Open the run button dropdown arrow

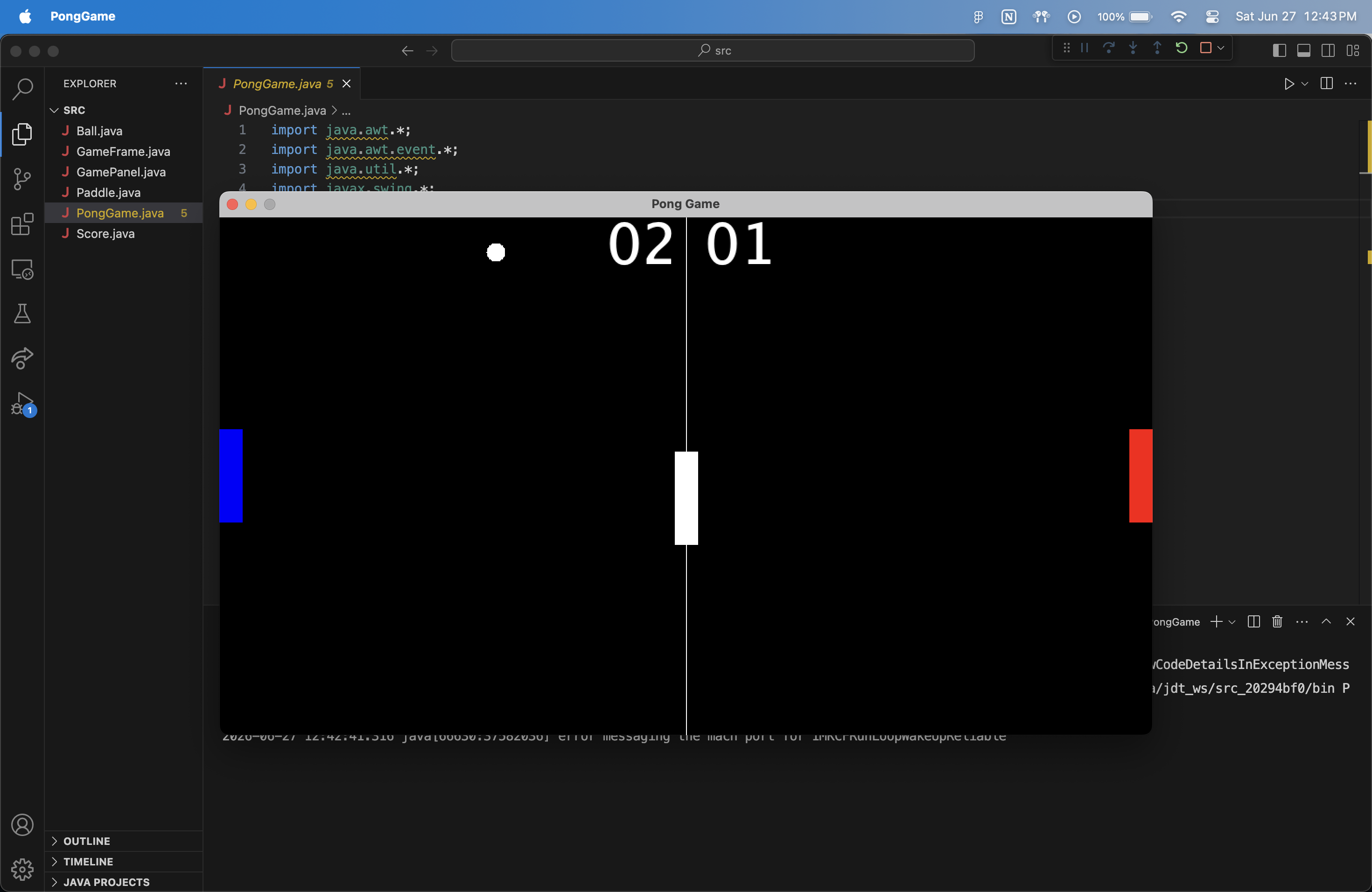[x=1304, y=84]
